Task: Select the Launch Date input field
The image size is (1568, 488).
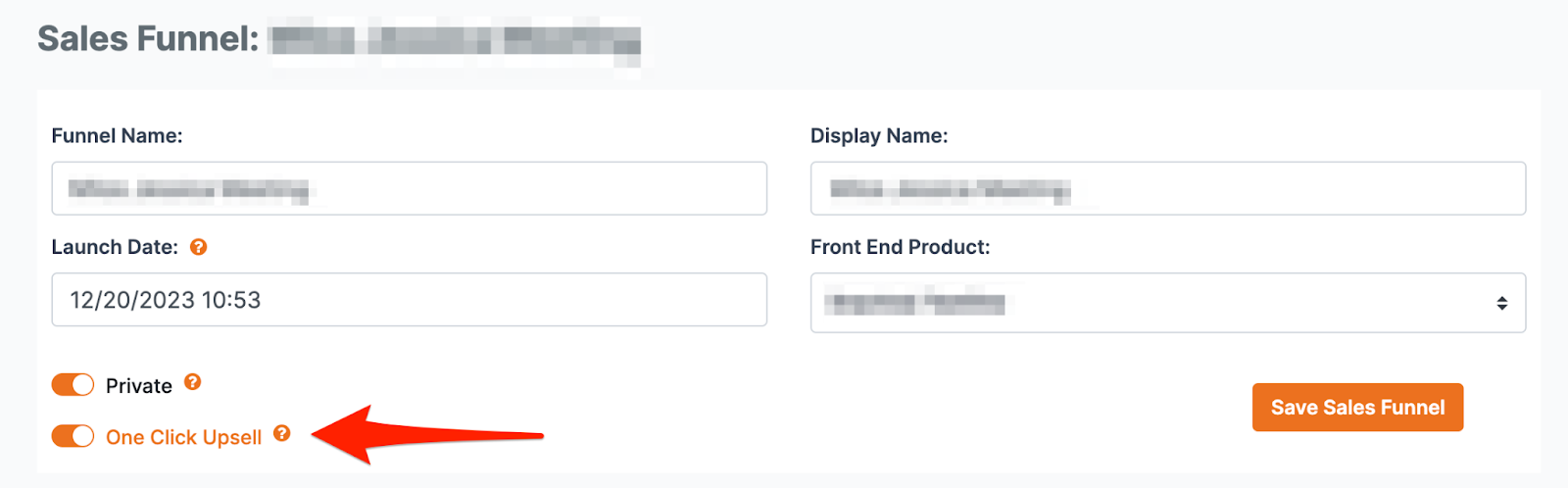Action: pyautogui.click(x=409, y=300)
